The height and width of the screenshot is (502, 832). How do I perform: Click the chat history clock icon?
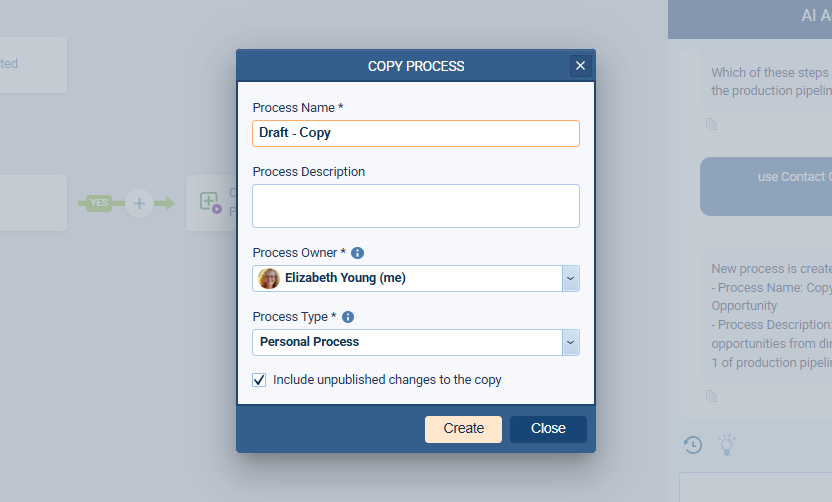693,445
